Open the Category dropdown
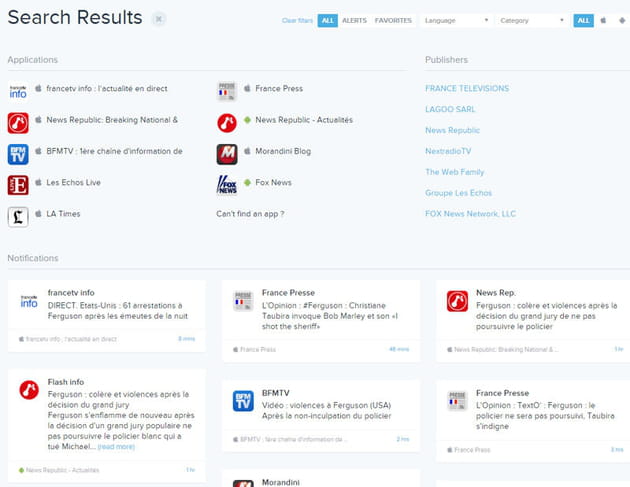Viewport: 630px width, 487px height. (x=532, y=20)
